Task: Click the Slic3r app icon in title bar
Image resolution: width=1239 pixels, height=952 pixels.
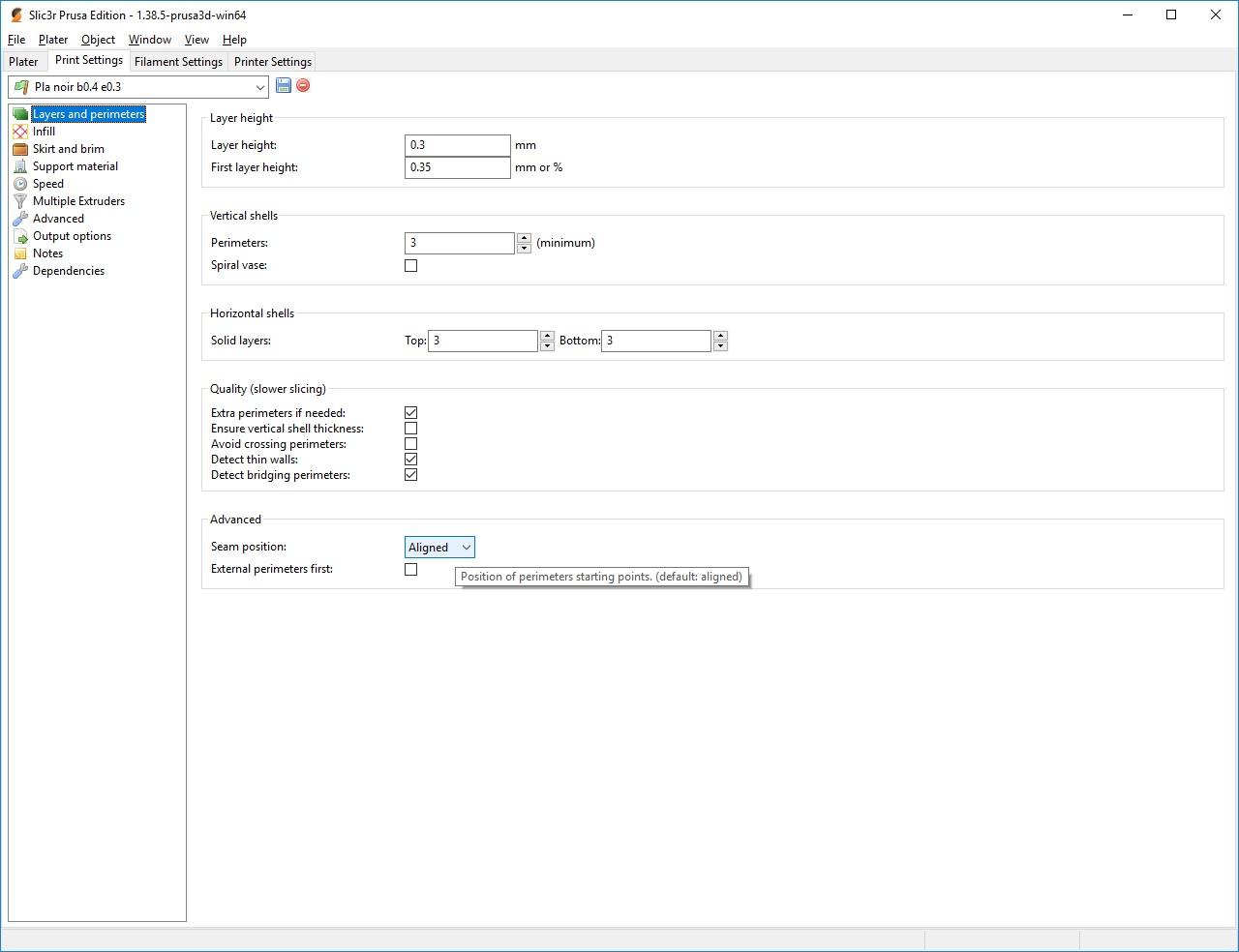Action: (x=16, y=15)
